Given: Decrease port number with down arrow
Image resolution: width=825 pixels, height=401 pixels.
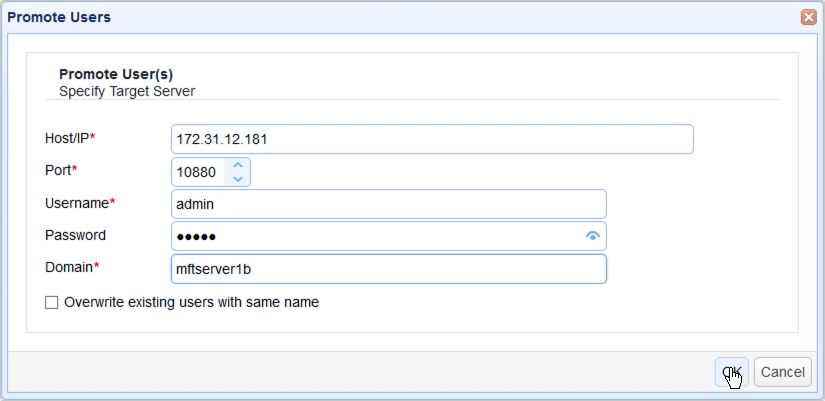Looking at the screenshot, I should [238, 179].
